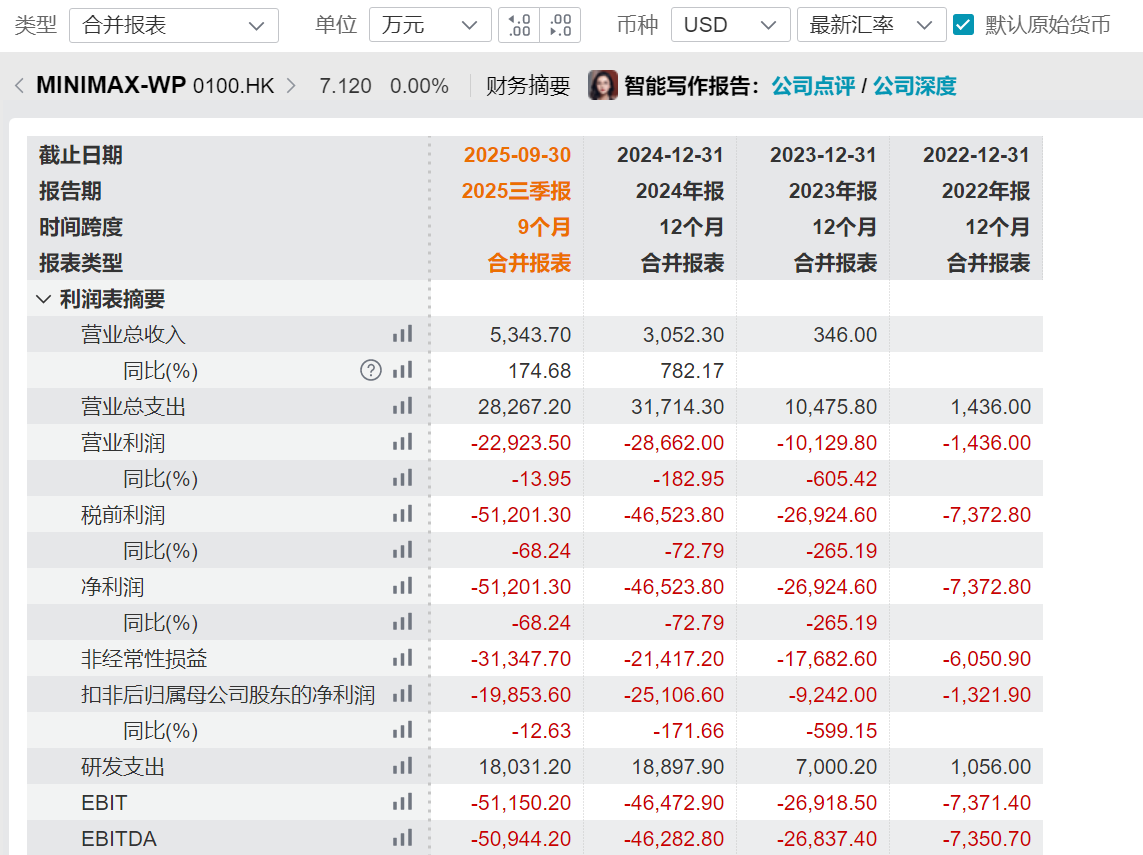Go to the next stock arrow
Image resolution: width=1143 pixels, height=855 pixels.
(291, 86)
